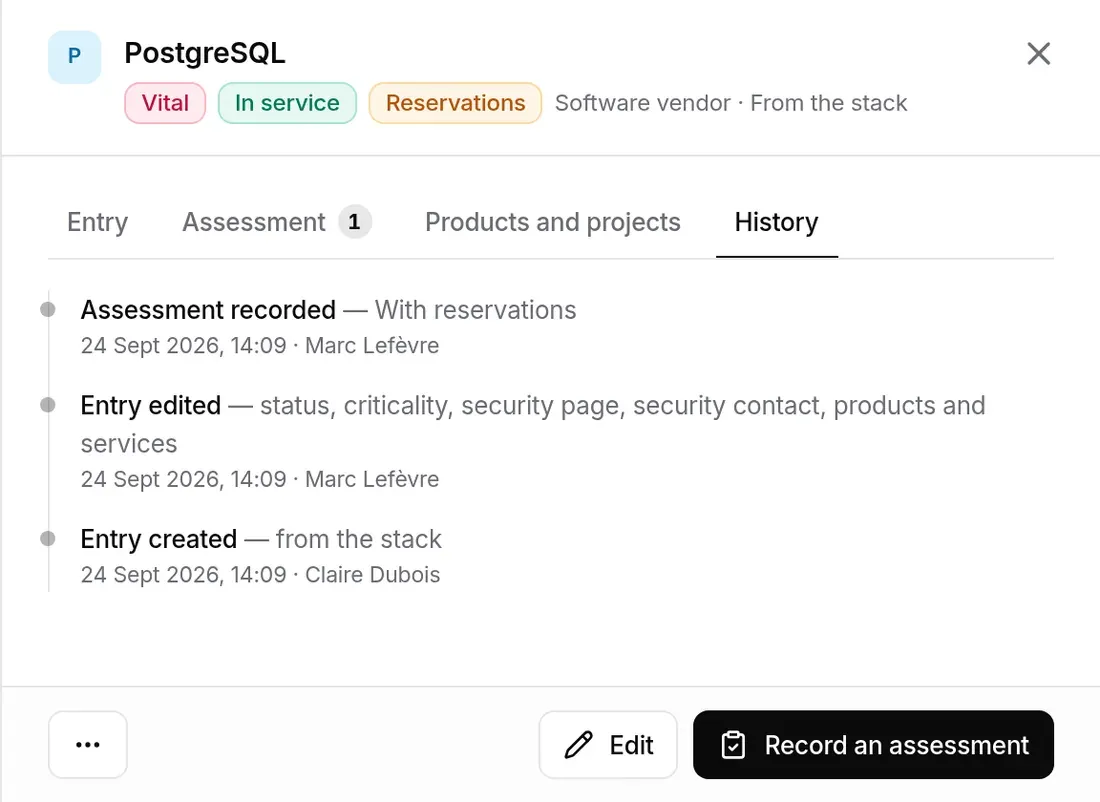Viewport: 1100px width, 802px height.
Task: Click Record an assessment button
Action: click(x=873, y=744)
